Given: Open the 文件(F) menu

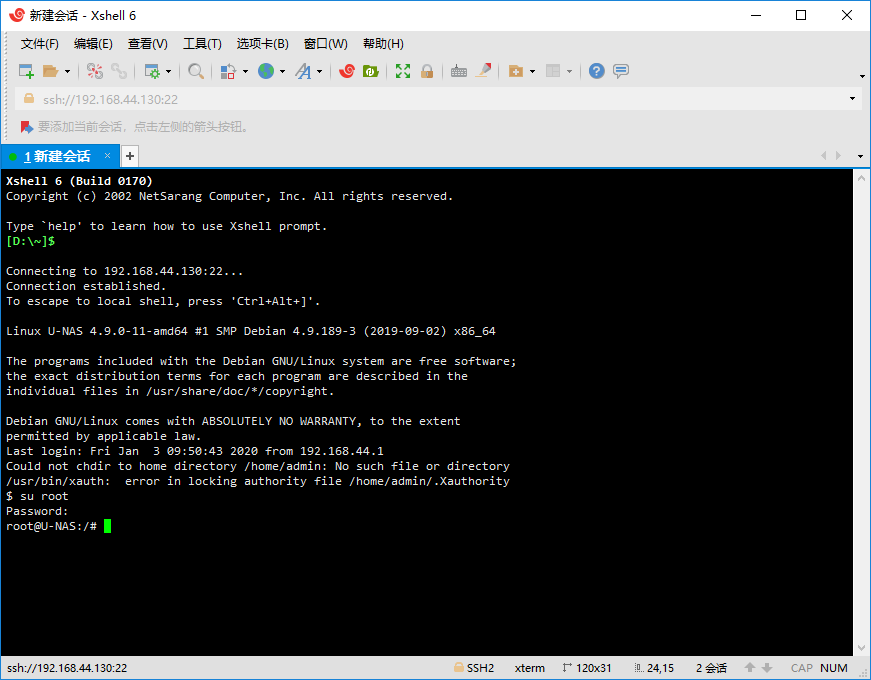Looking at the screenshot, I should tap(39, 43).
